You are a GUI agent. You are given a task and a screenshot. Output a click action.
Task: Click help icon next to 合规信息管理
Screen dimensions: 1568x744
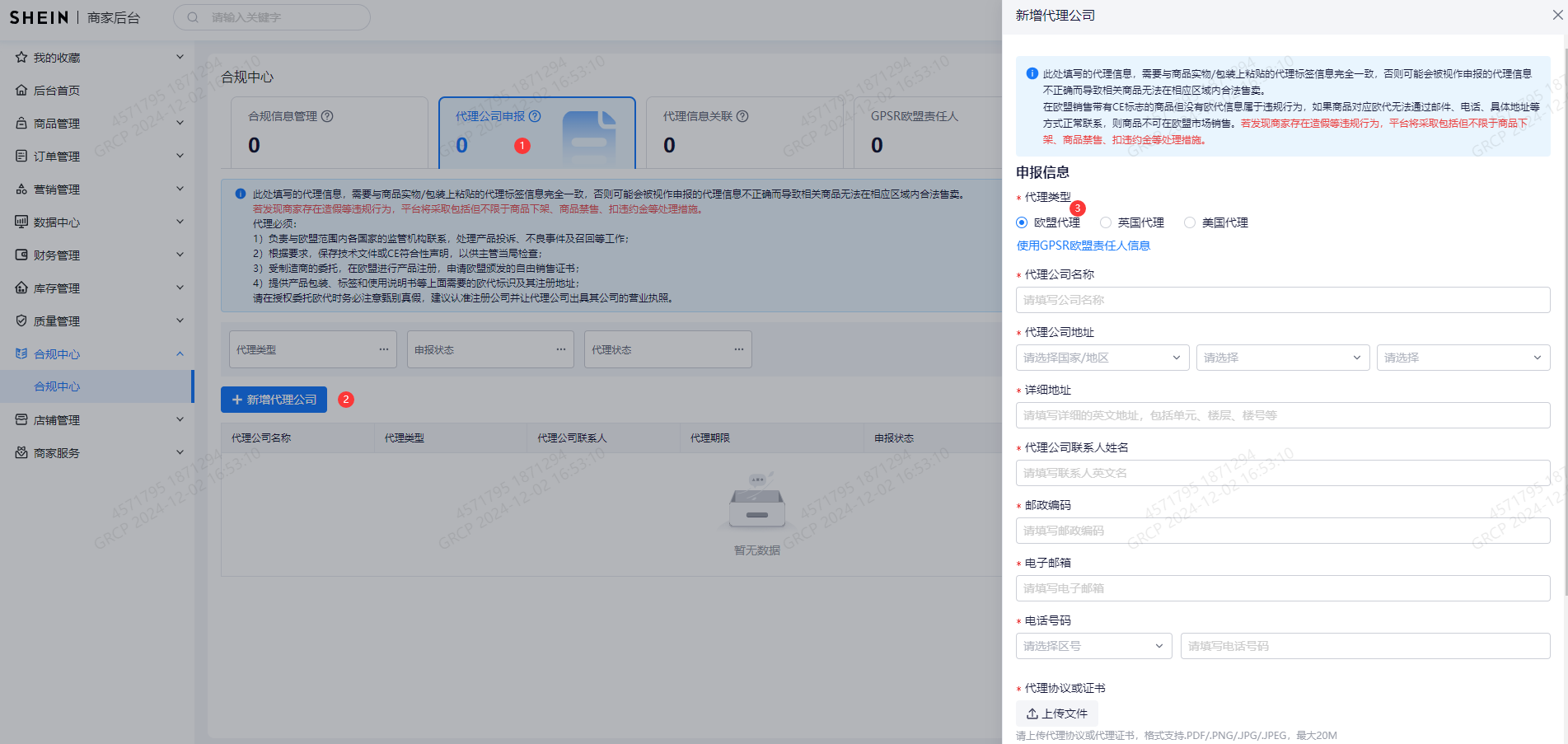pos(327,116)
